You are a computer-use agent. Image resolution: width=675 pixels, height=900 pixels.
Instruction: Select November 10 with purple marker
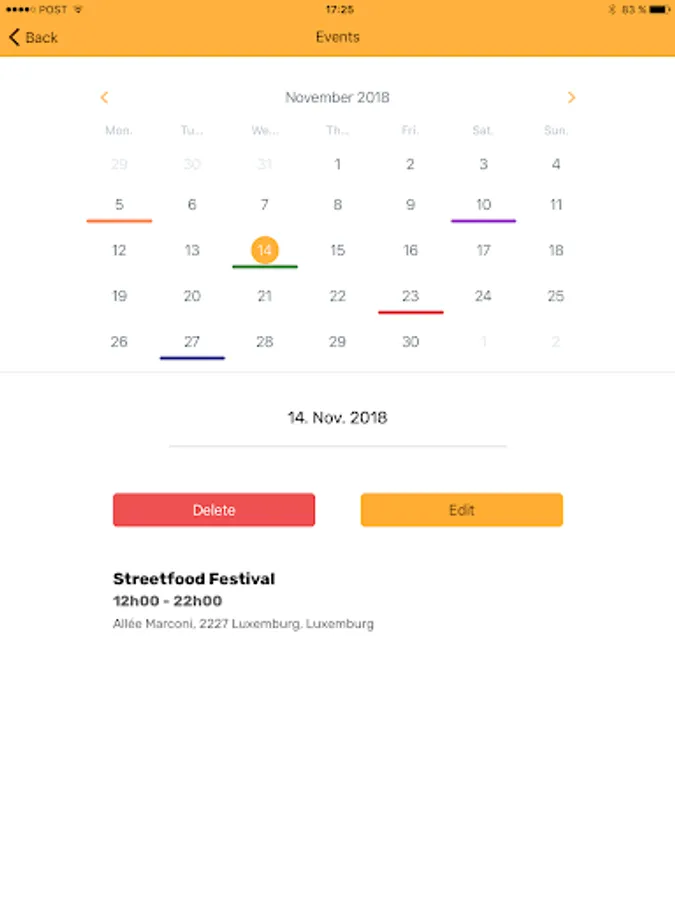click(483, 205)
